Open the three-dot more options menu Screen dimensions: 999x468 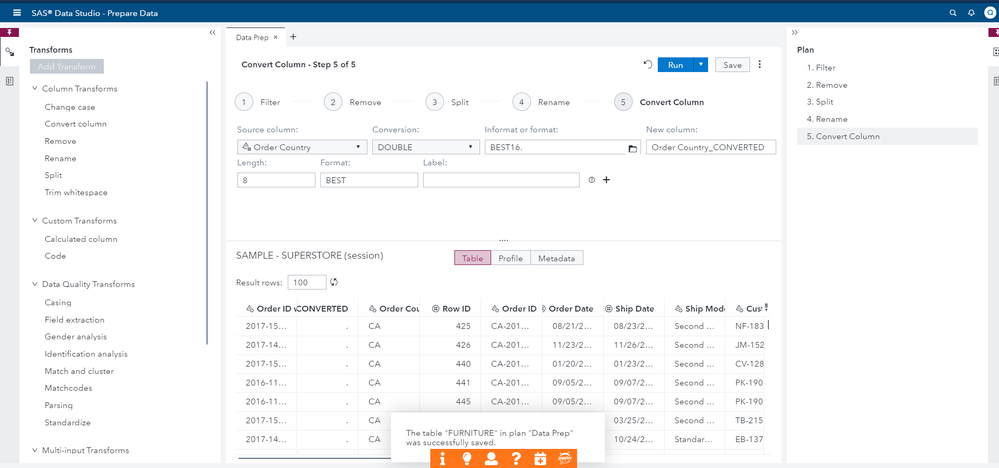(x=760, y=65)
